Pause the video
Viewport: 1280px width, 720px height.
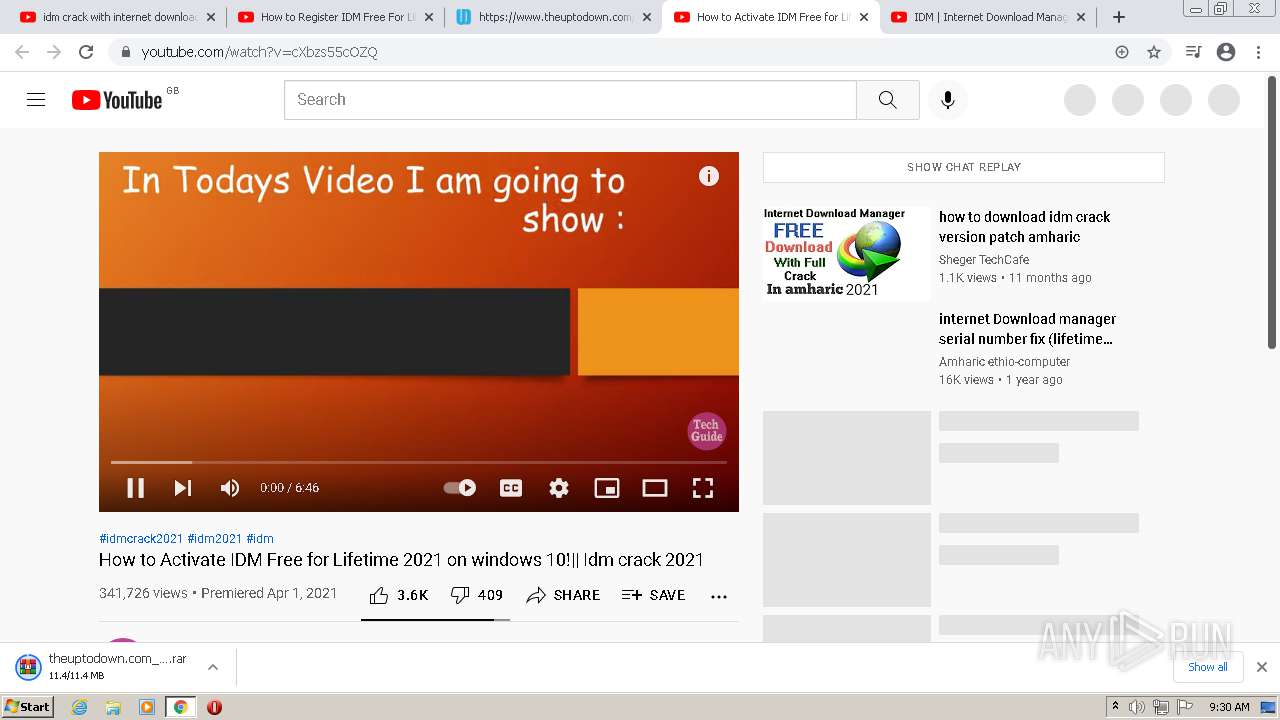pos(135,488)
